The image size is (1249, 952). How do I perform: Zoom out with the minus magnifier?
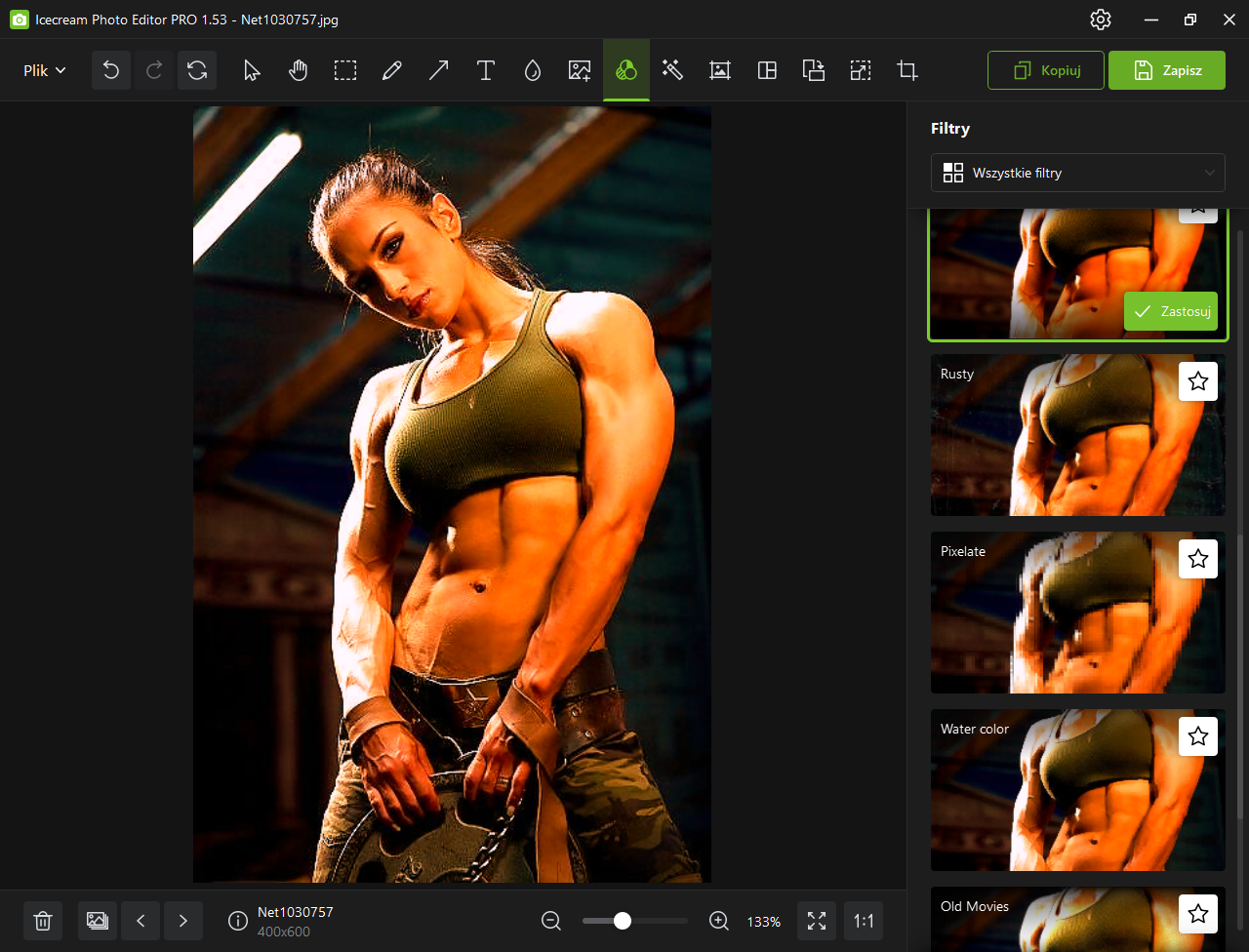(x=551, y=921)
